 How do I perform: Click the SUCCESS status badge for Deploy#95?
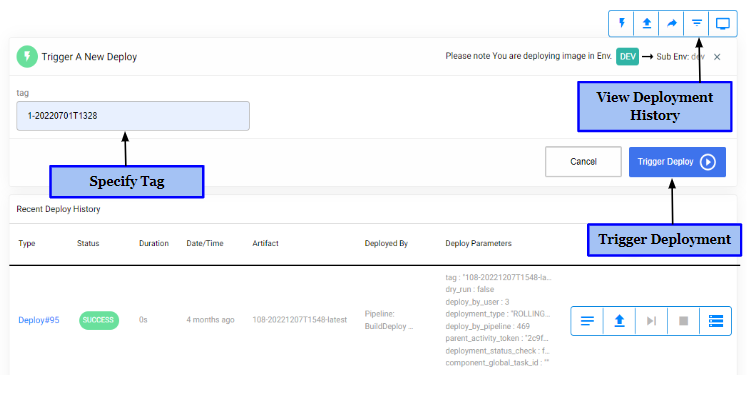[98, 320]
